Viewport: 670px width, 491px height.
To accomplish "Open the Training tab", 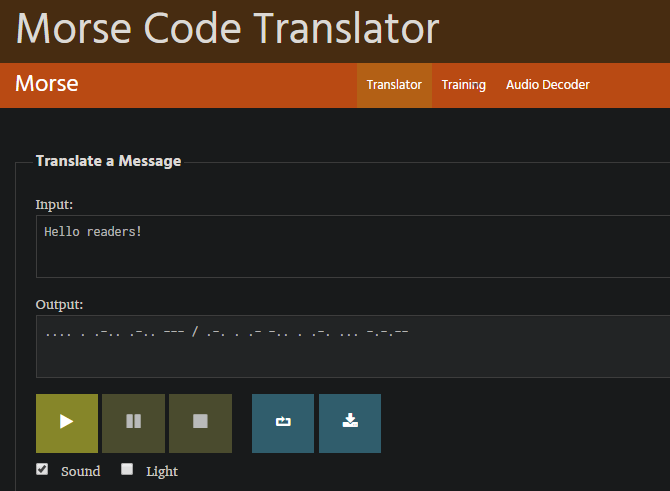I will [x=464, y=85].
